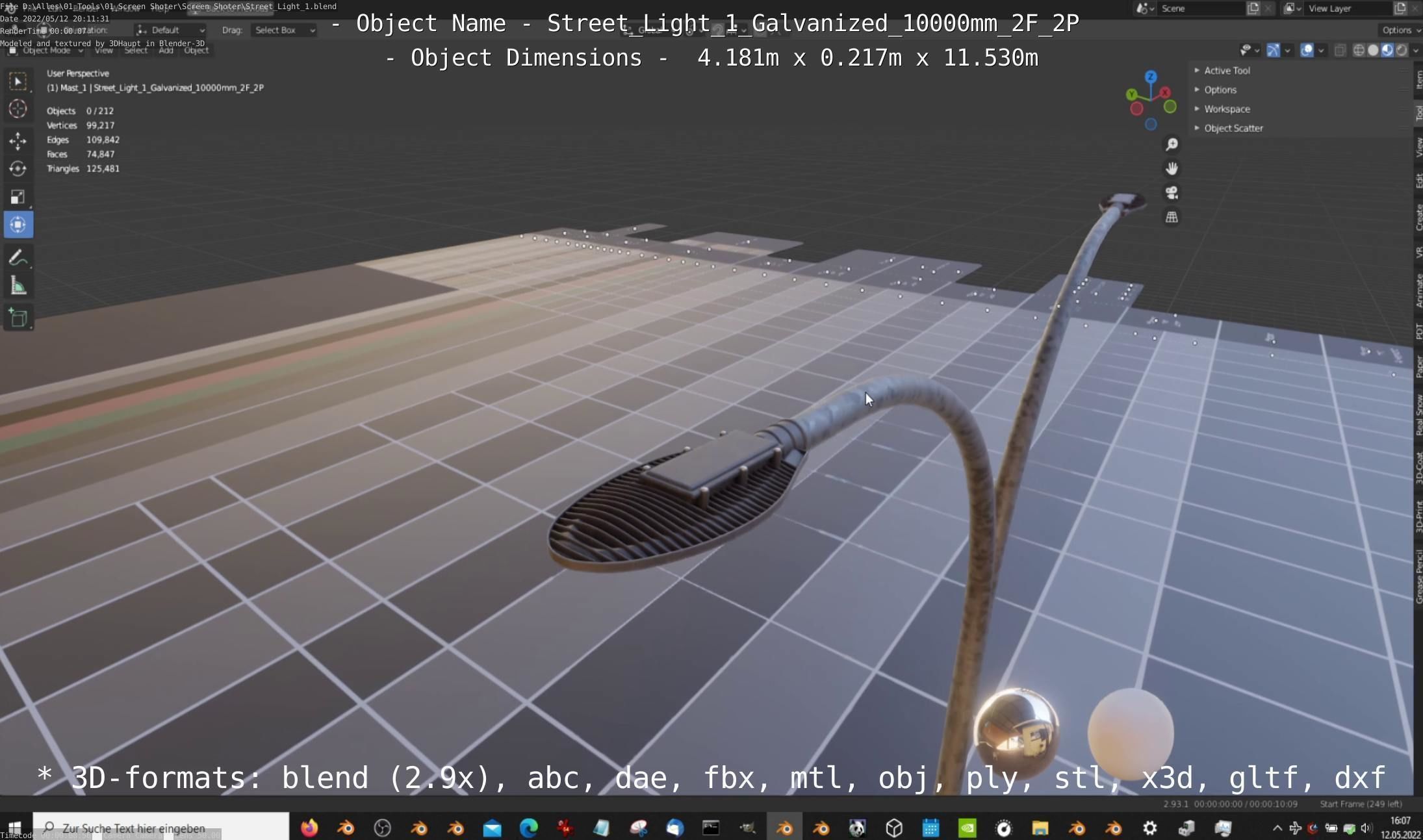Toggle viewport overlays display
This screenshot has height=840, width=1423.
click(x=1307, y=50)
